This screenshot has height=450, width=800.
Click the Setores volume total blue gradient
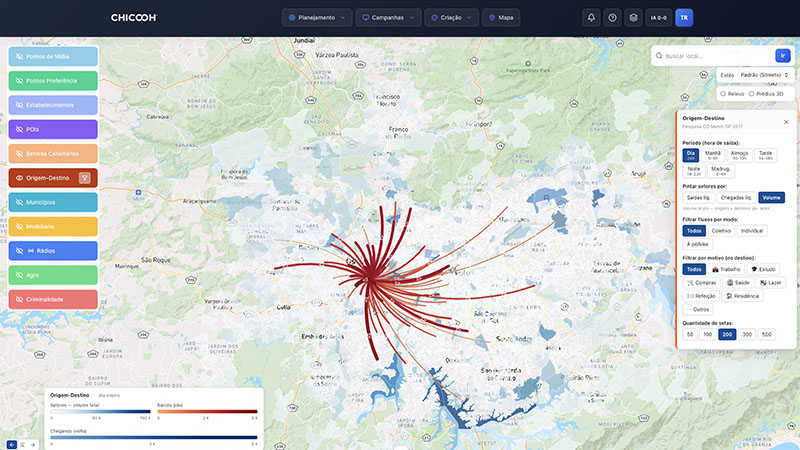(x=101, y=411)
